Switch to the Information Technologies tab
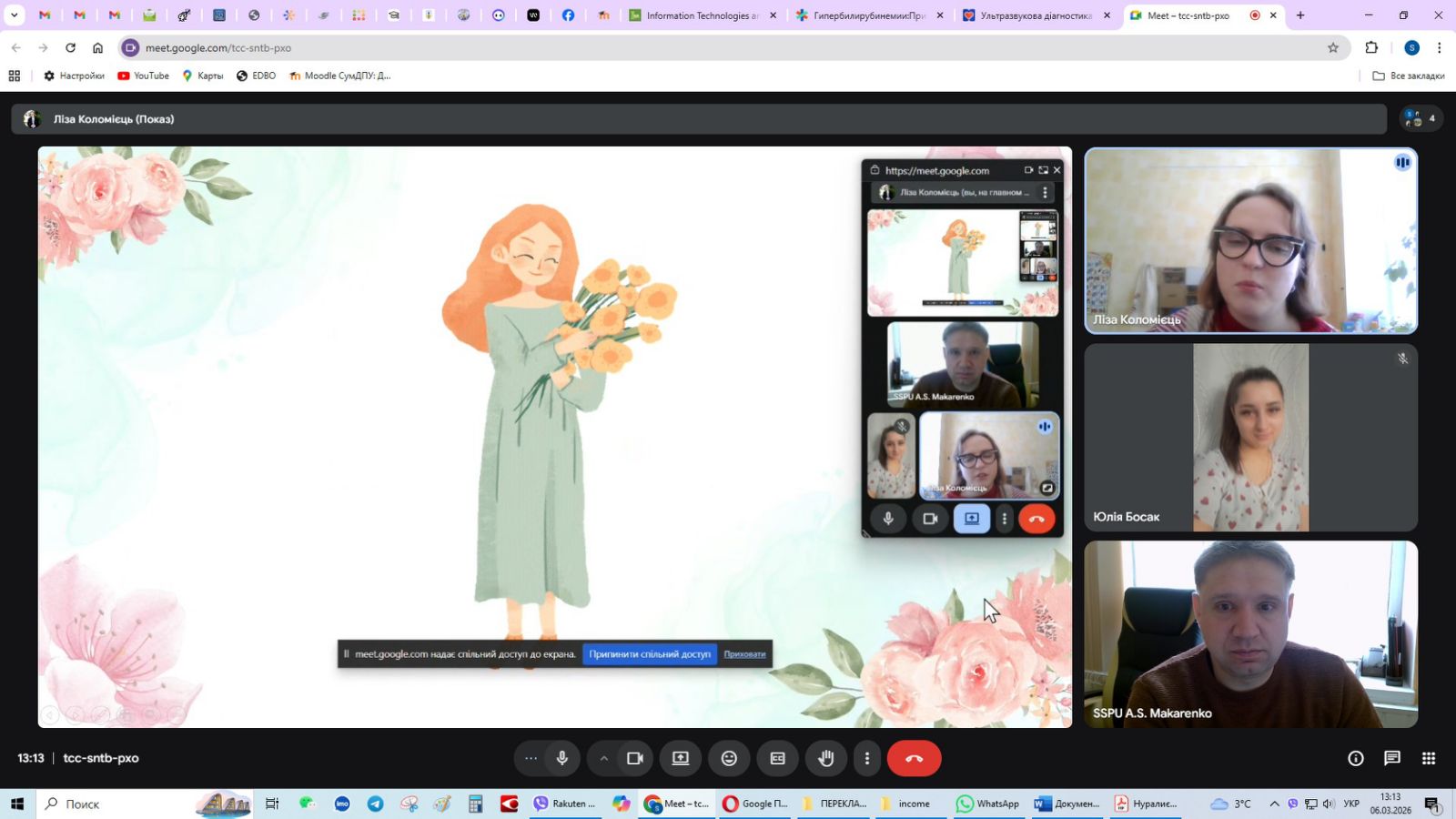The image size is (1456, 819). pos(701,15)
